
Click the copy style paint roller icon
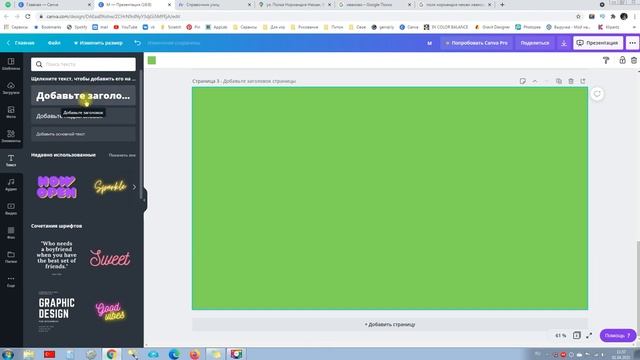tap(606, 60)
